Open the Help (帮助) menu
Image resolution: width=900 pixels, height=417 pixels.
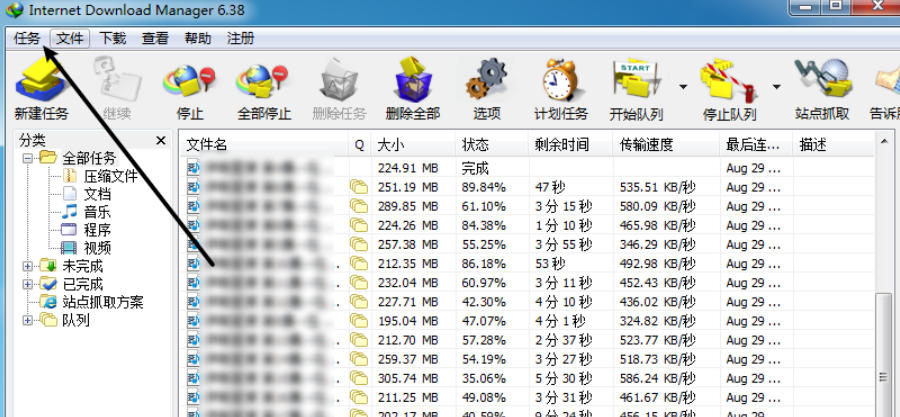click(x=197, y=39)
